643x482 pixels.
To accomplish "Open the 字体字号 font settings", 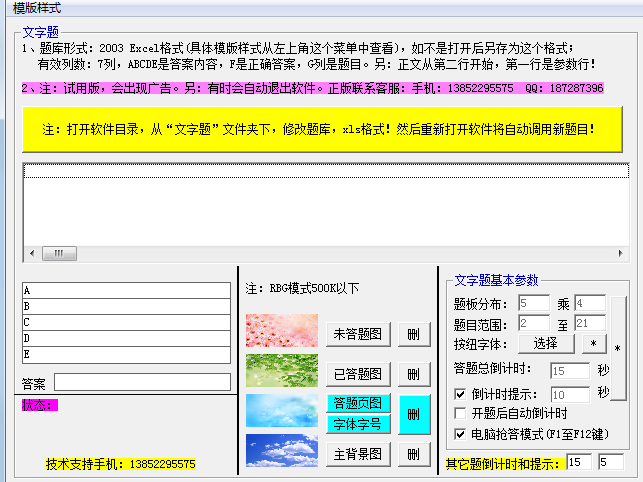I will (358, 424).
